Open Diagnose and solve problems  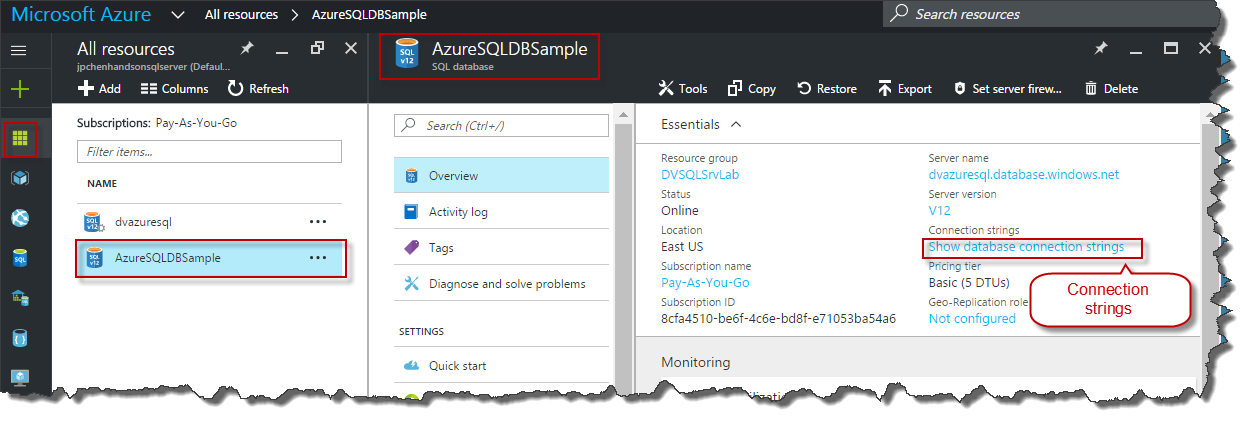(x=501, y=284)
